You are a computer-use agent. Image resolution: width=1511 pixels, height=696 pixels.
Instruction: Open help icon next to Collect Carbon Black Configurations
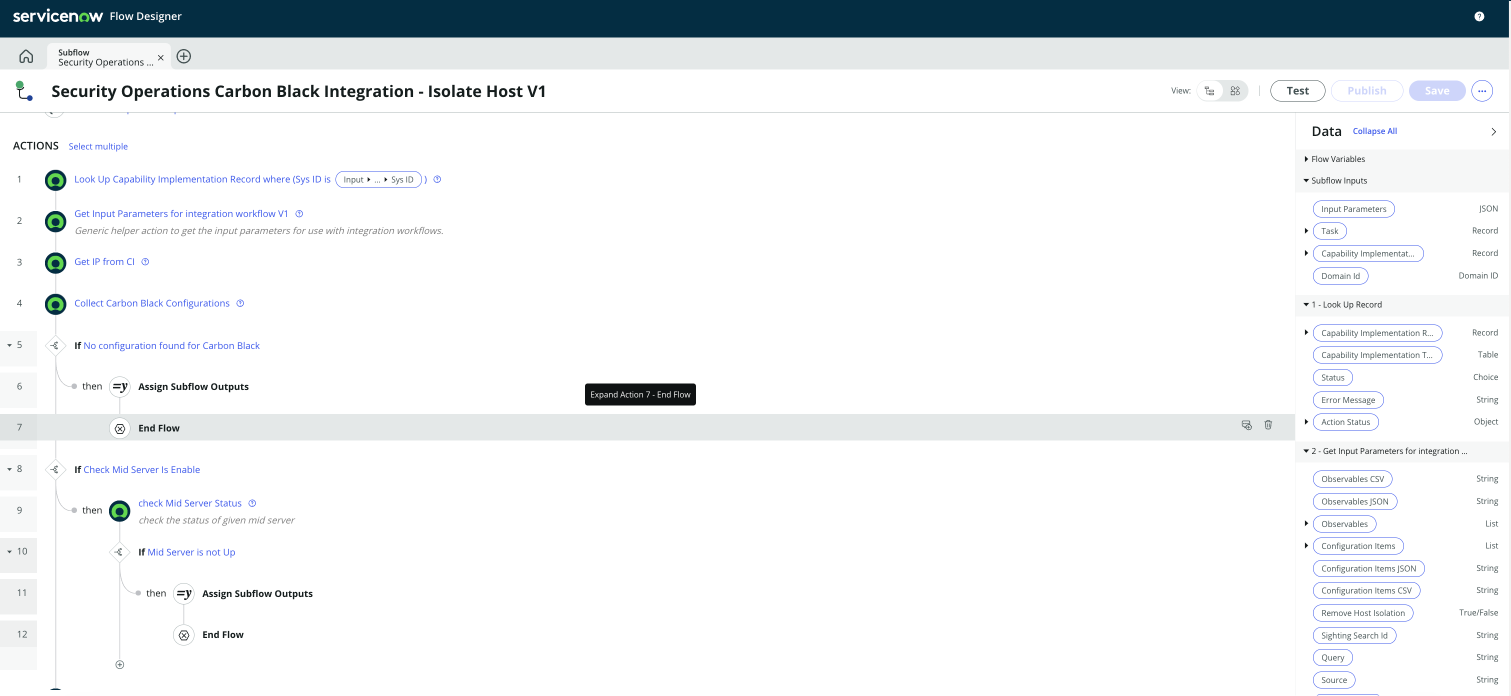tap(240, 303)
